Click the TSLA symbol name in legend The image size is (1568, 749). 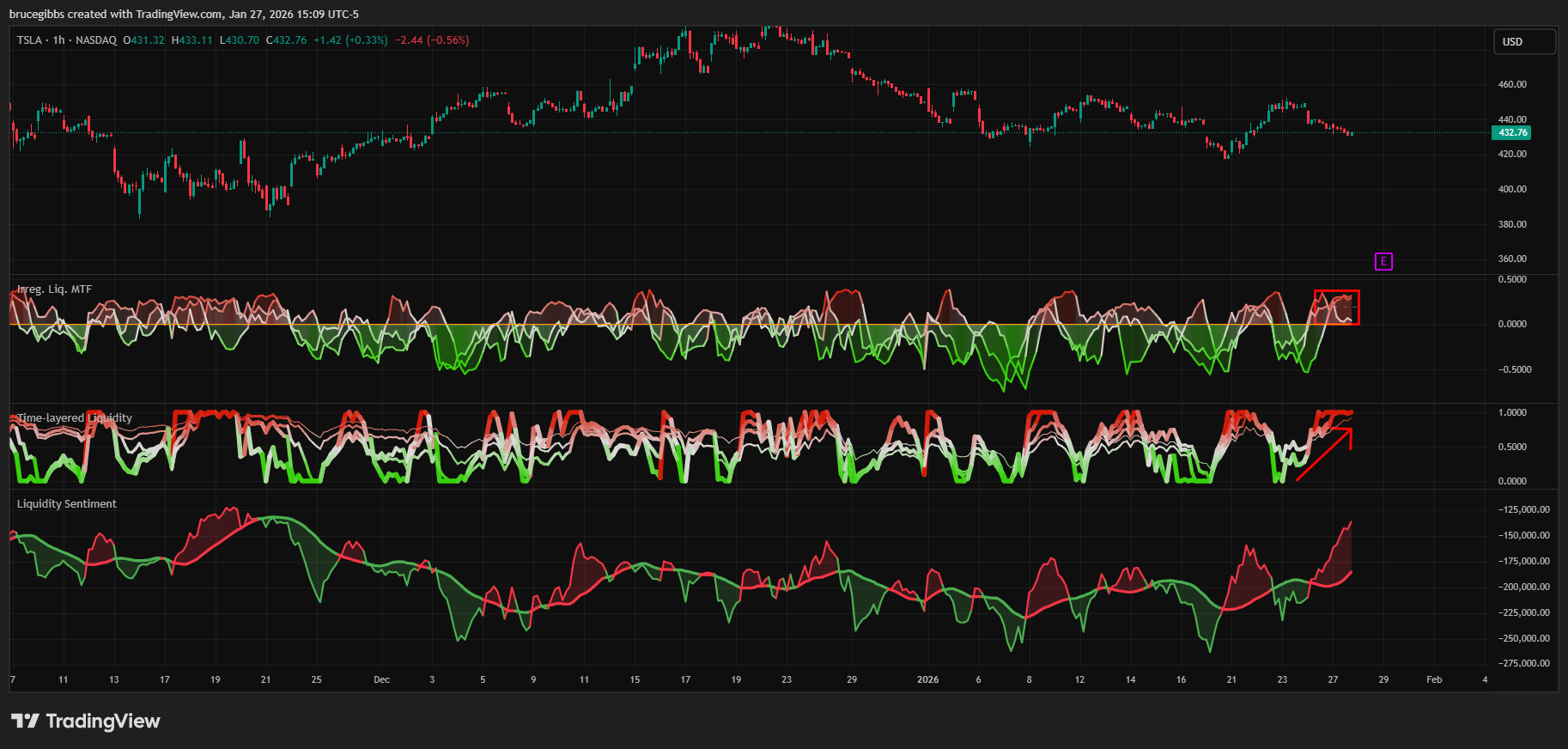point(29,40)
